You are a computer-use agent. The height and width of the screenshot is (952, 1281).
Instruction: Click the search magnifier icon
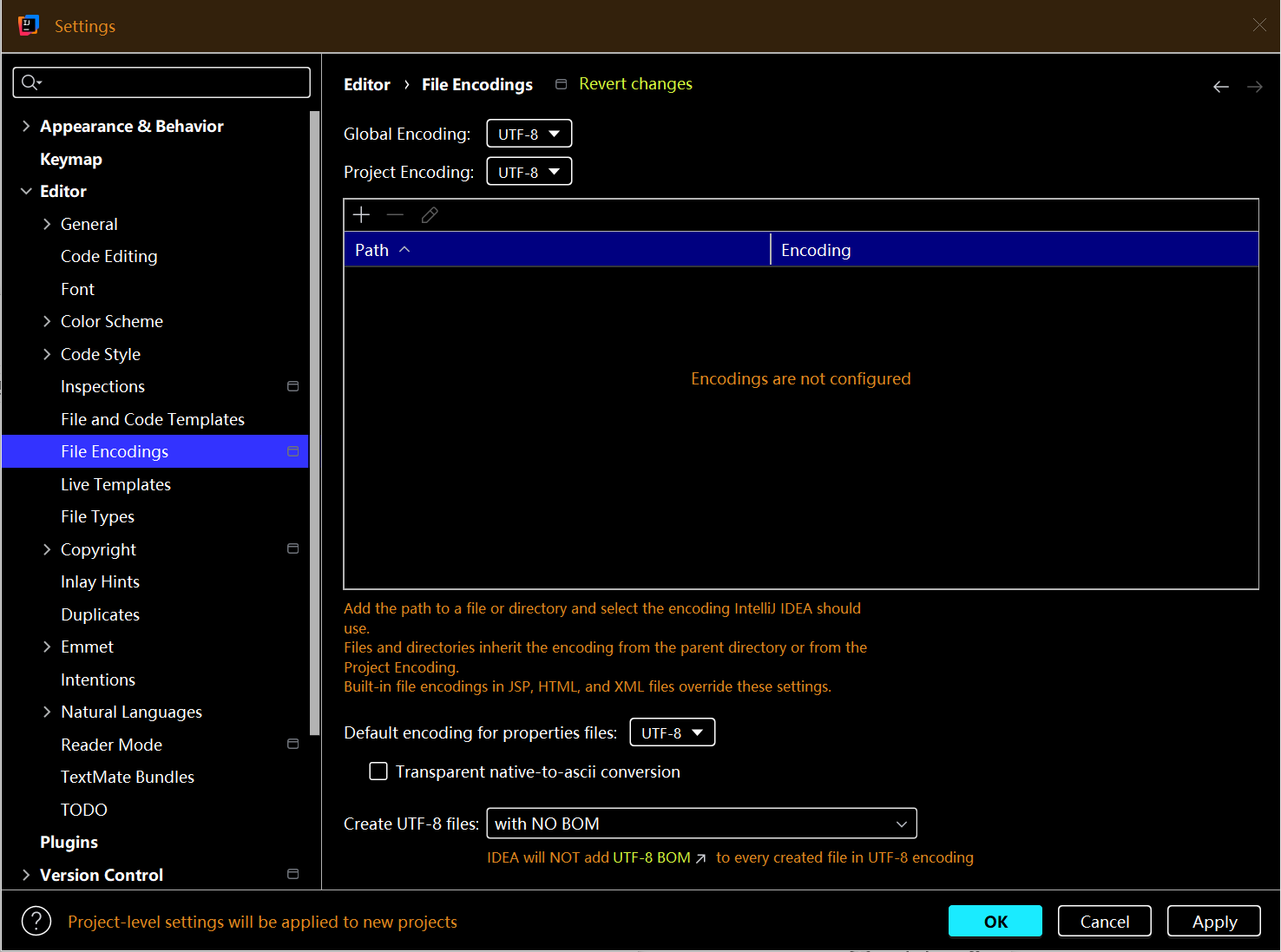[x=30, y=82]
